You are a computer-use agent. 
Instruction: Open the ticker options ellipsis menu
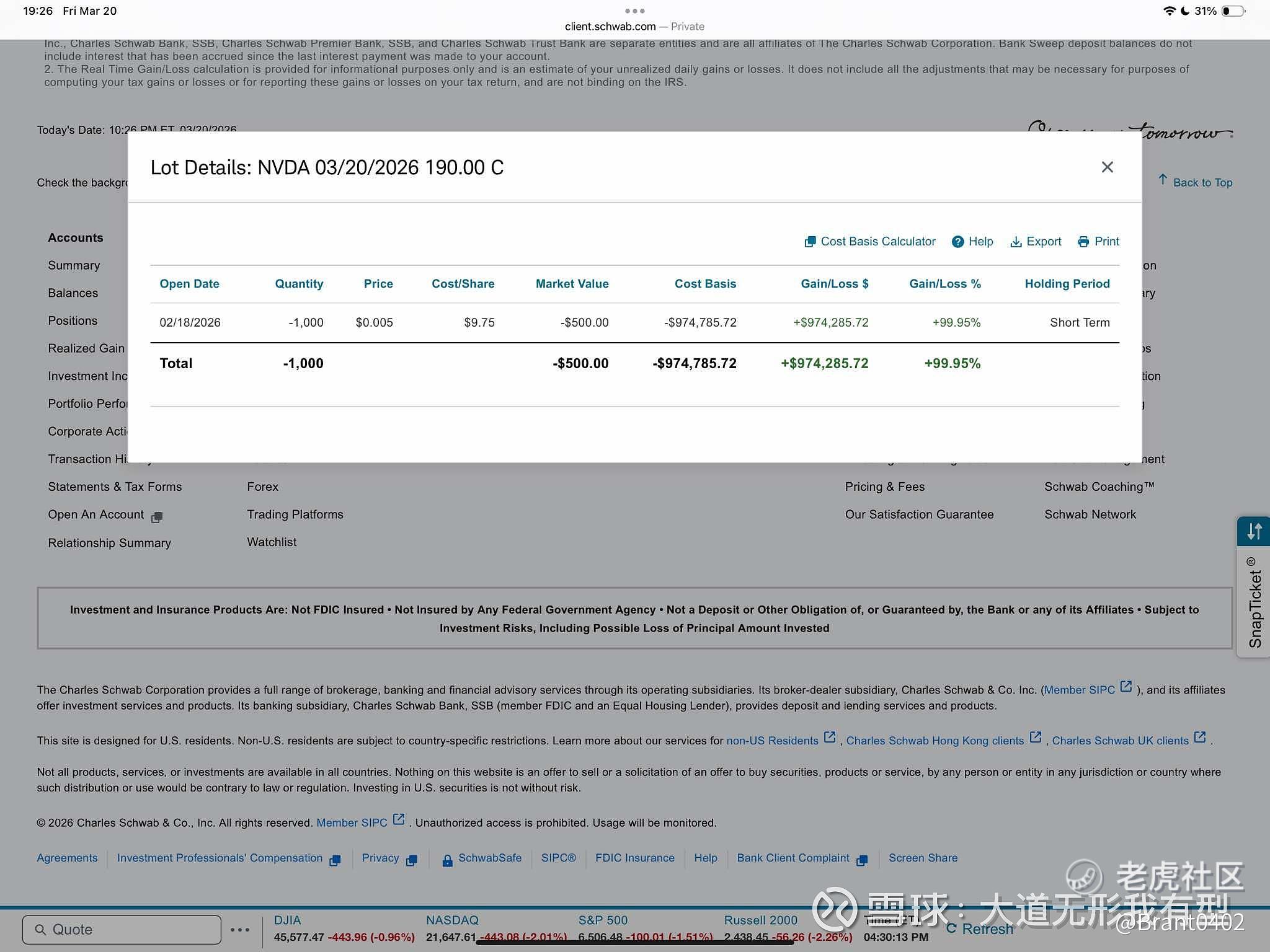click(240, 930)
